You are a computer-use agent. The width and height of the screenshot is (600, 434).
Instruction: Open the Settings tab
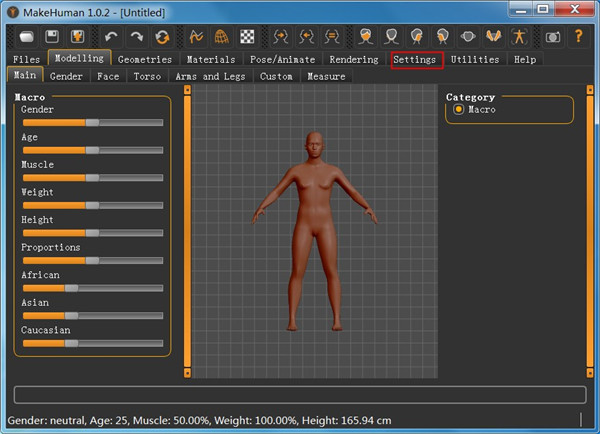point(415,60)
